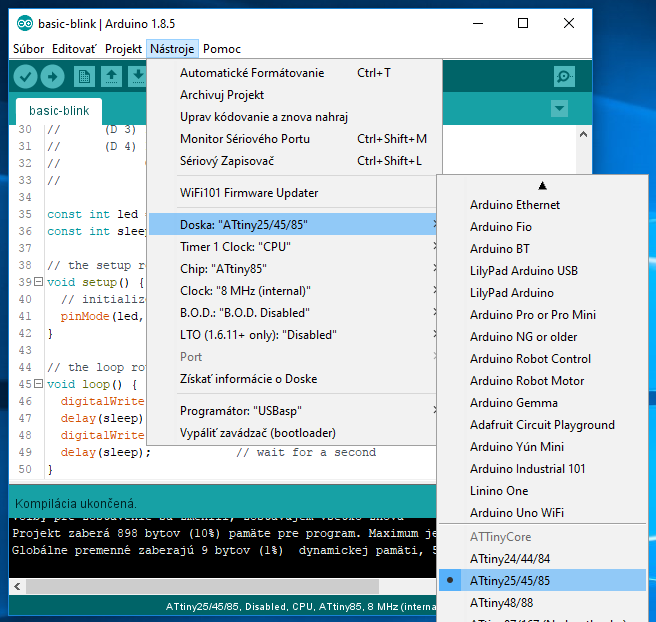The height and width of the screenshot is (622, 656).
Task: Select Arduino BT board
Action: tap(542, 249)
